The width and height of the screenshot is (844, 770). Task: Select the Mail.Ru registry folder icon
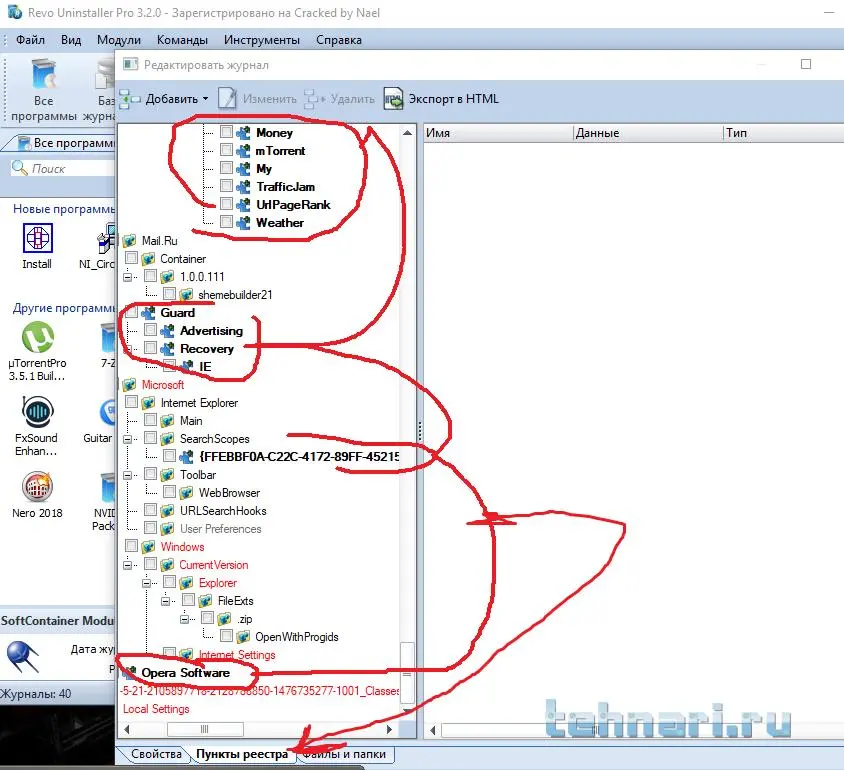pos(129,241)
